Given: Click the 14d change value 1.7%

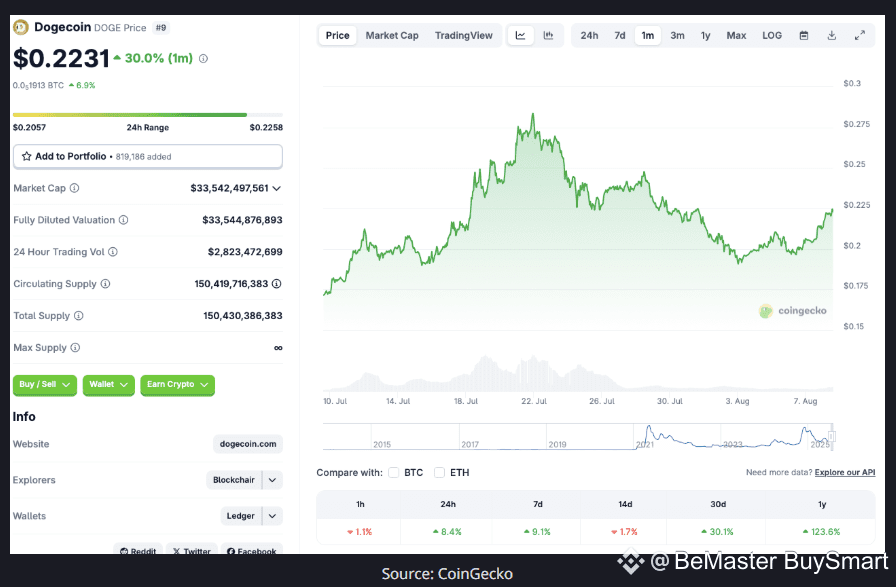Looking at the screenshot, I should pos(624,532).
